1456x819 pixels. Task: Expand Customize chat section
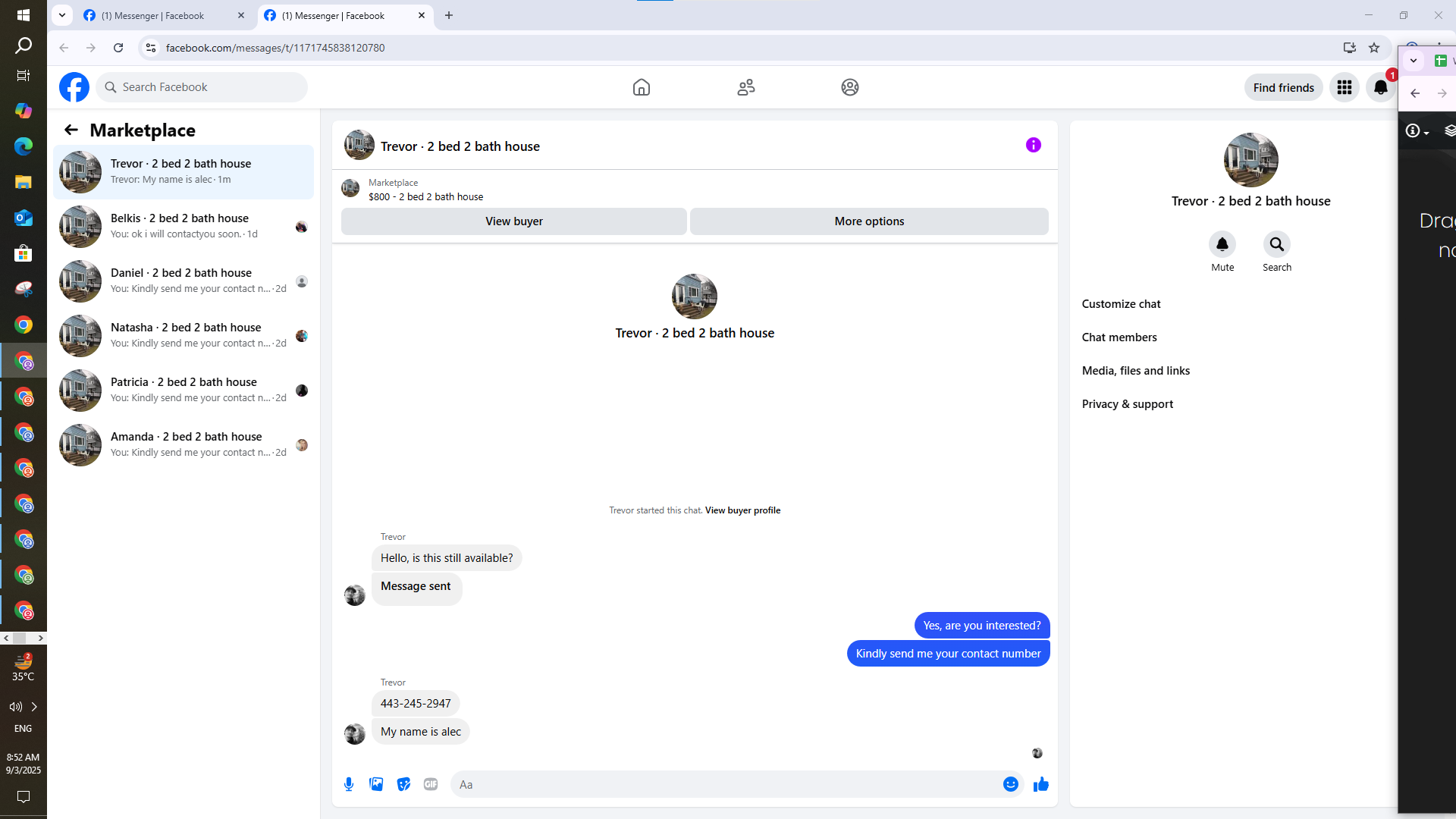tap(1121, 304)
